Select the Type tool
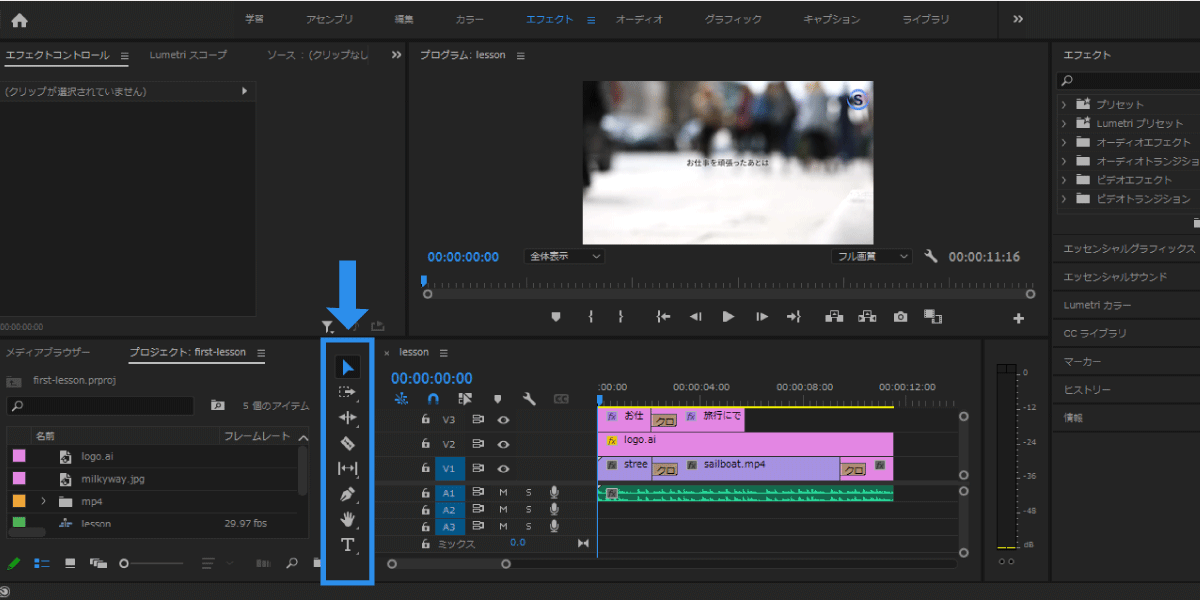This screenshot has width=1200, height=600. pyautogui.click(x=347, y=545)
